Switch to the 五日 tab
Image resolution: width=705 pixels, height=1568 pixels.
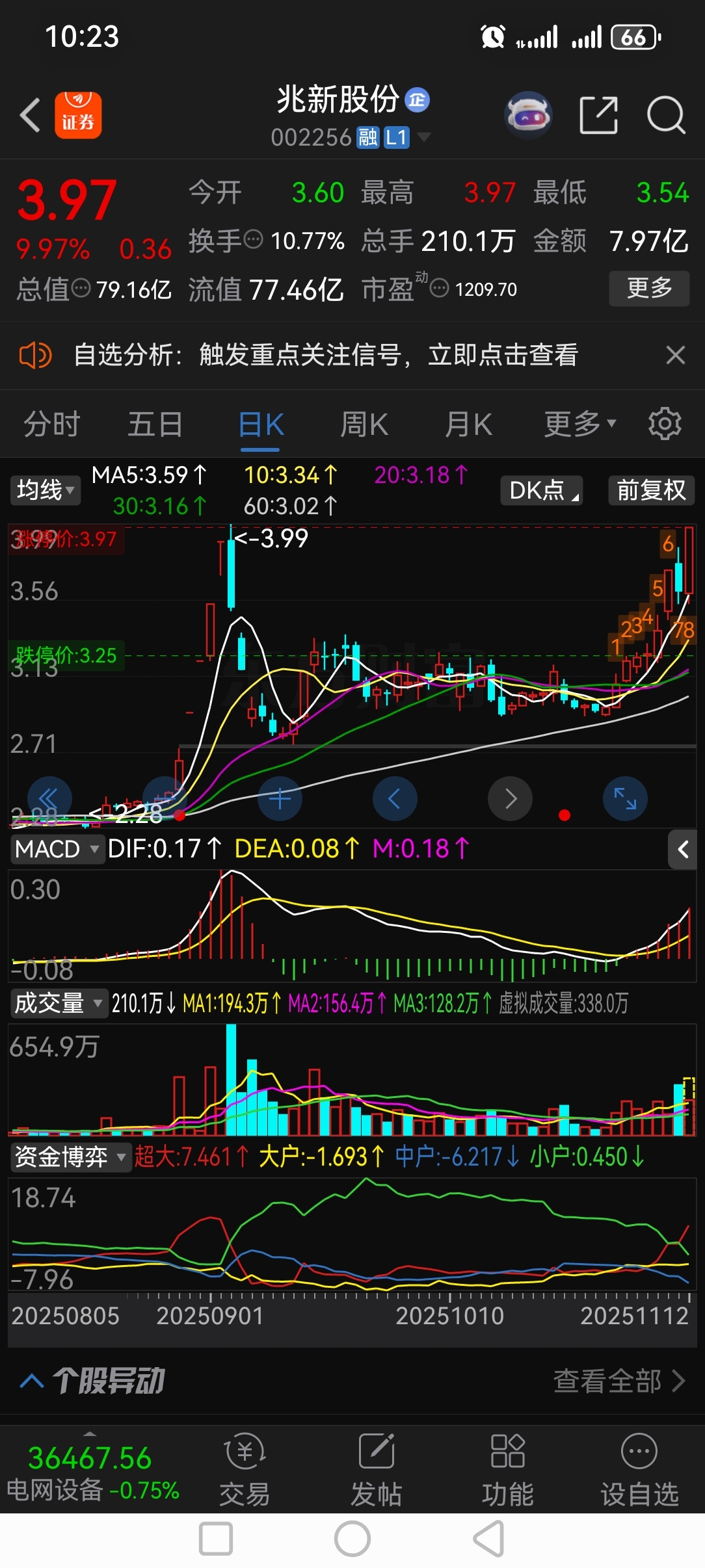coord(155,425)
